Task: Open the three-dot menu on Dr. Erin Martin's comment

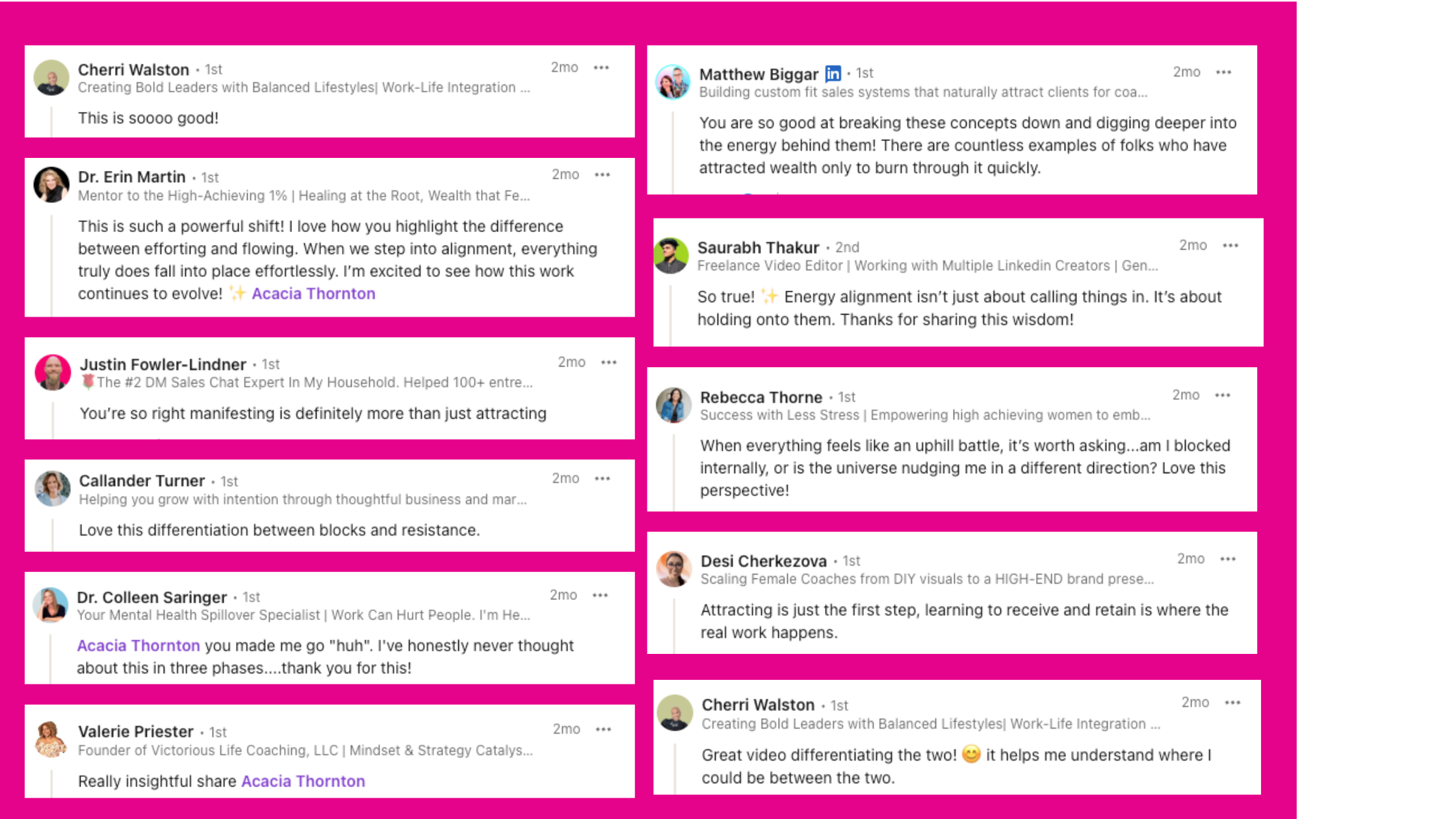Action: click(x=603, y=175)
